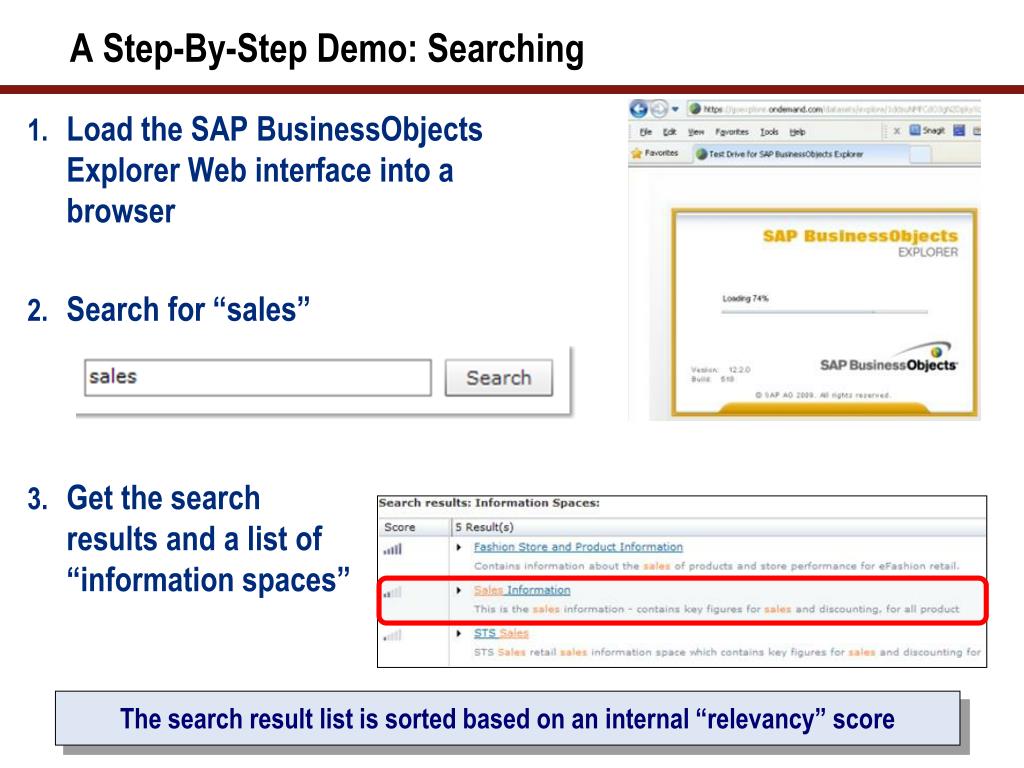Click the blue icon right of Snagit
1024x768 pixels.
(x=959, y=130)
